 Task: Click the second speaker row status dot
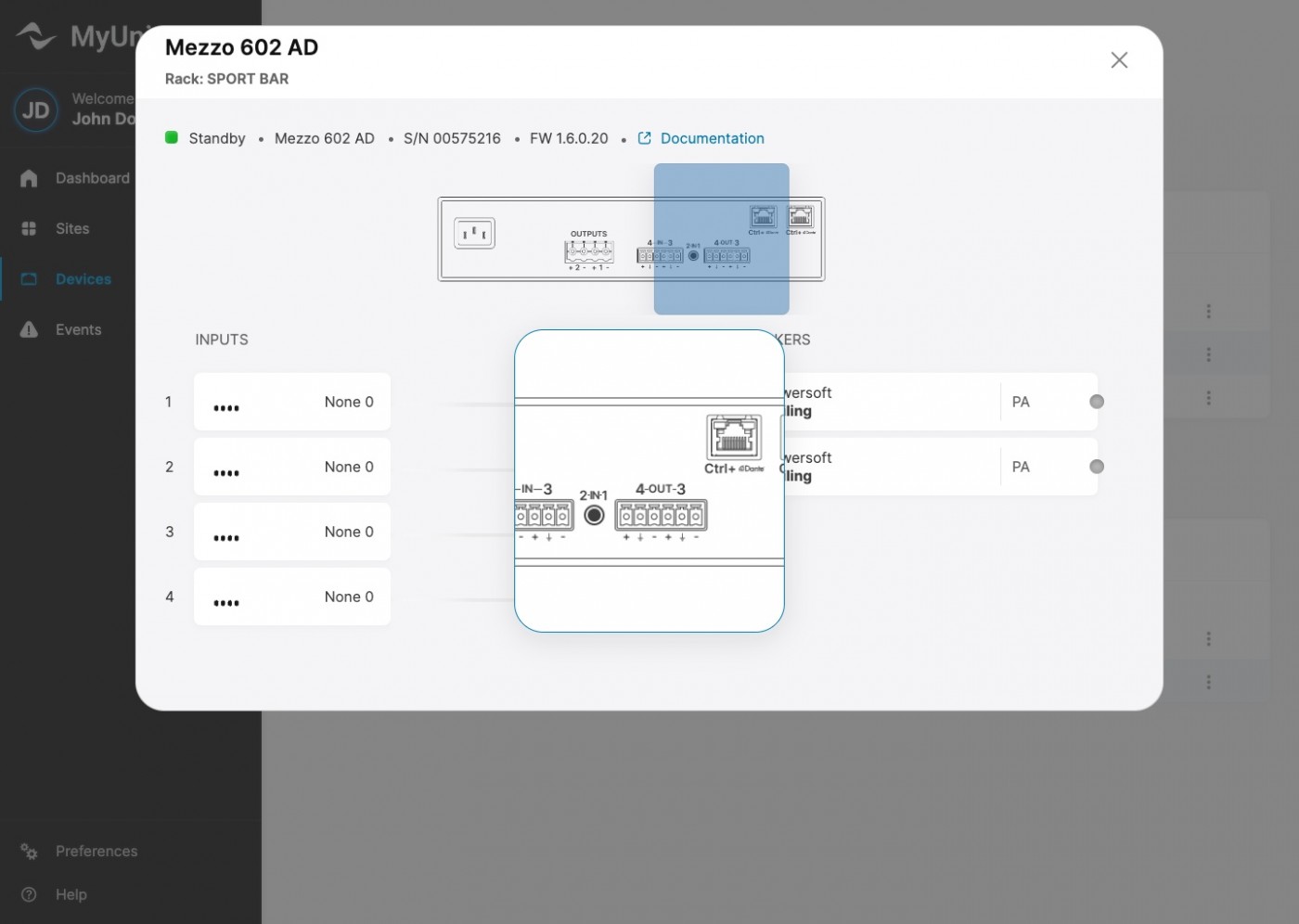point(1097,467)
